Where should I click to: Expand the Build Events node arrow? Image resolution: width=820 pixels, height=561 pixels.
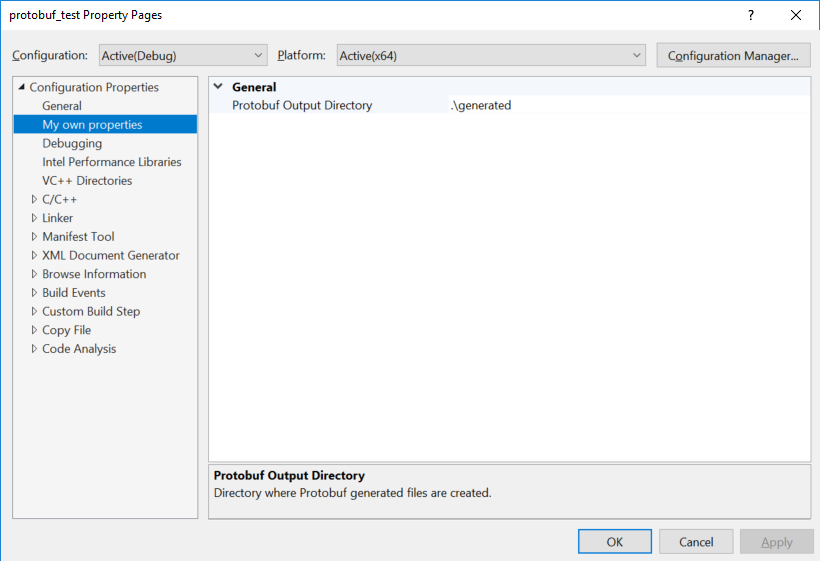(x=34, y=293)
